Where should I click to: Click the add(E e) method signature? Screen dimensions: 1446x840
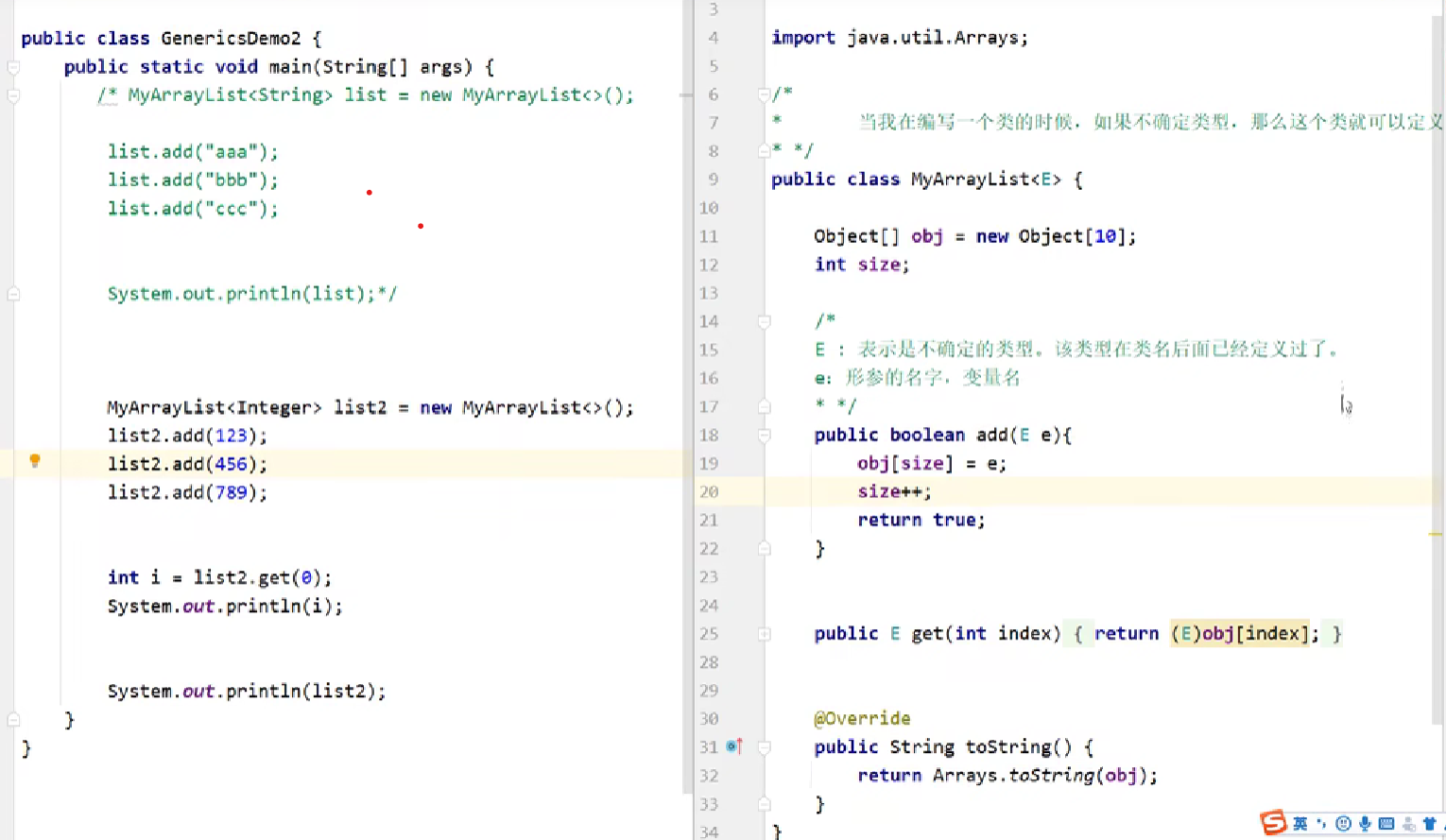click(x=943, y=435)
